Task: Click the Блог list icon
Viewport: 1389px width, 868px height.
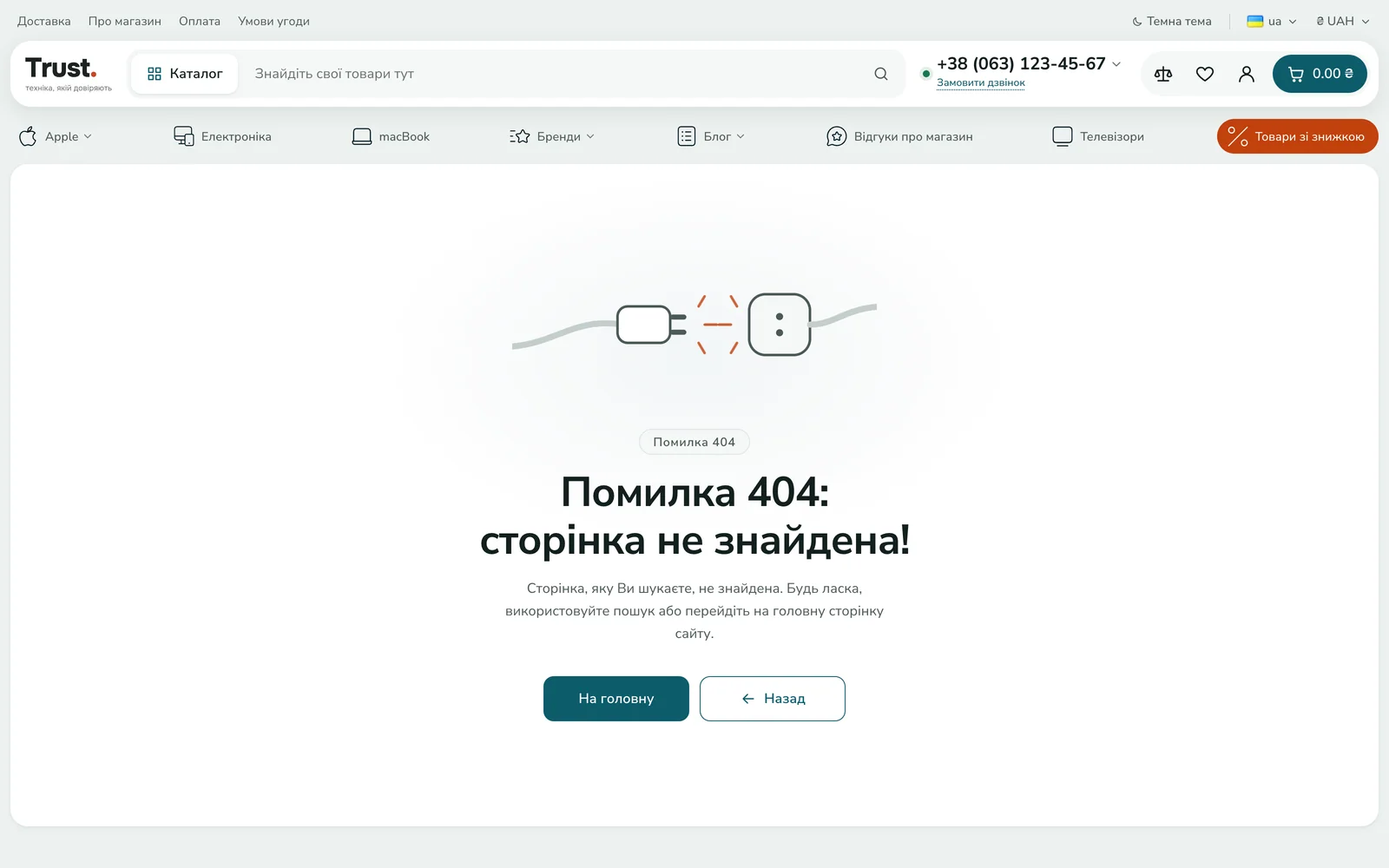Action: pos(687,136)
